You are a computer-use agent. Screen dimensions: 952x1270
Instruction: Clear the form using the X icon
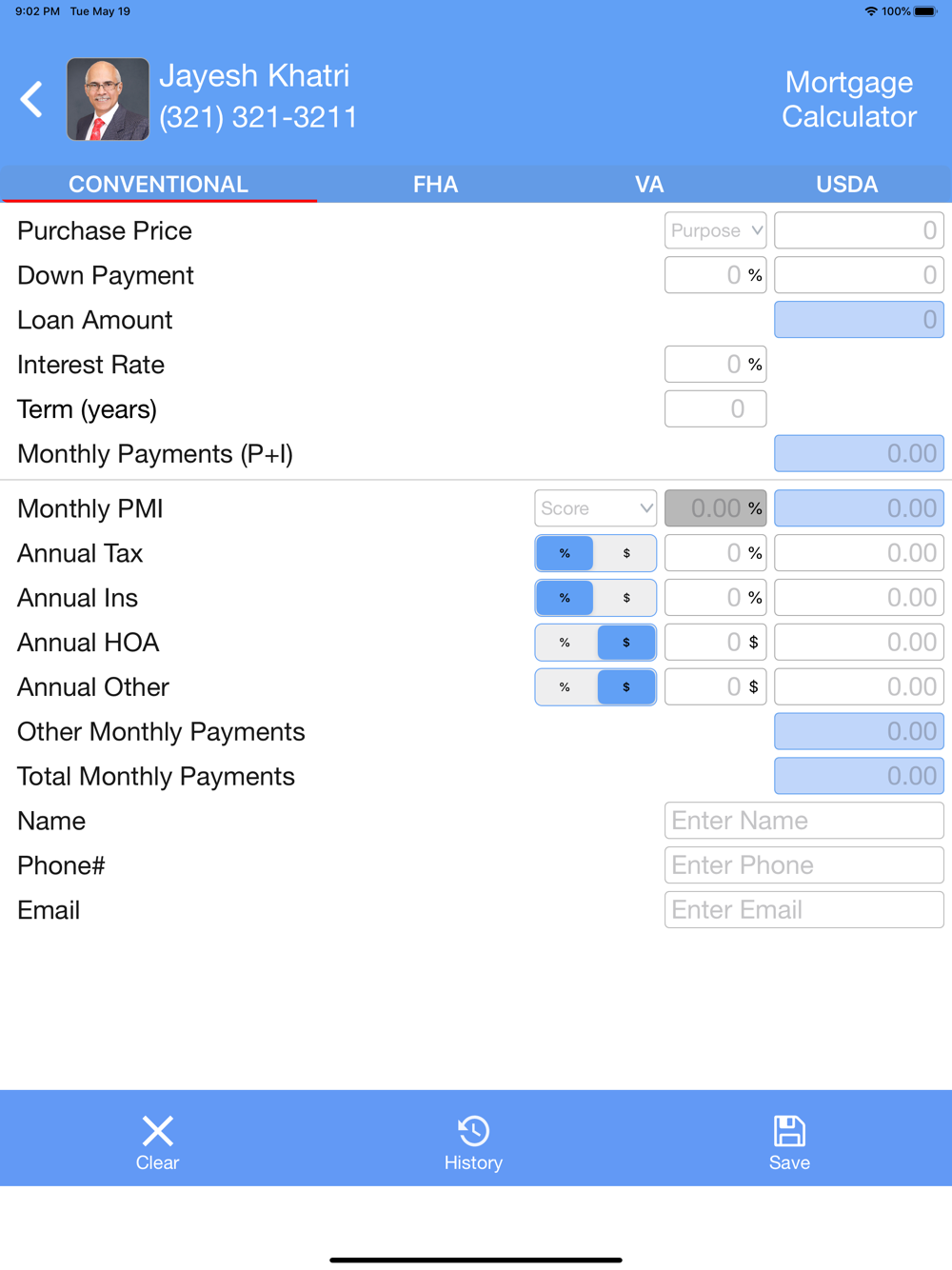click(157, 1131)
